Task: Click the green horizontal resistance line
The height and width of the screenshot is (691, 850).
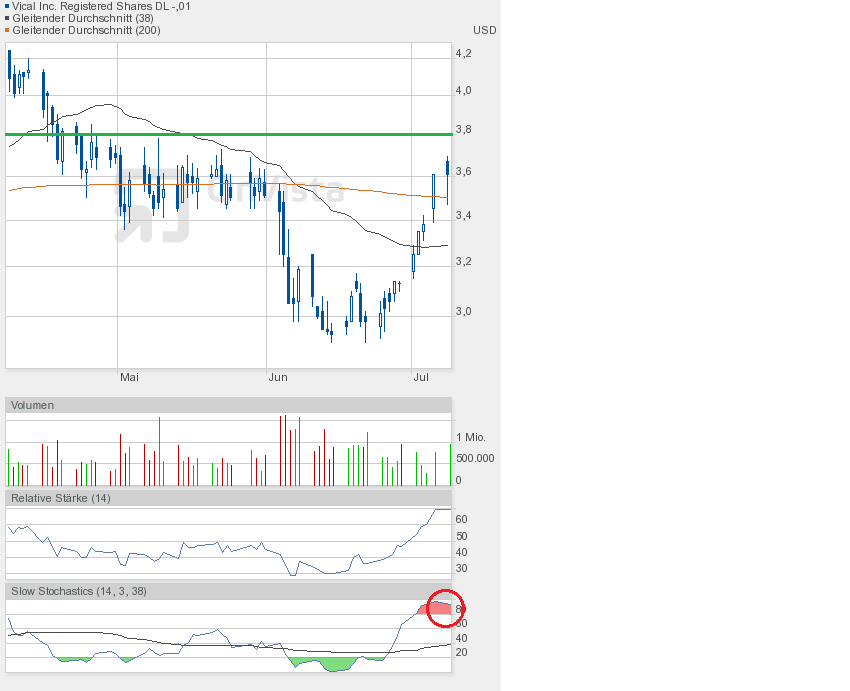Action: click(x=228, y=134)
